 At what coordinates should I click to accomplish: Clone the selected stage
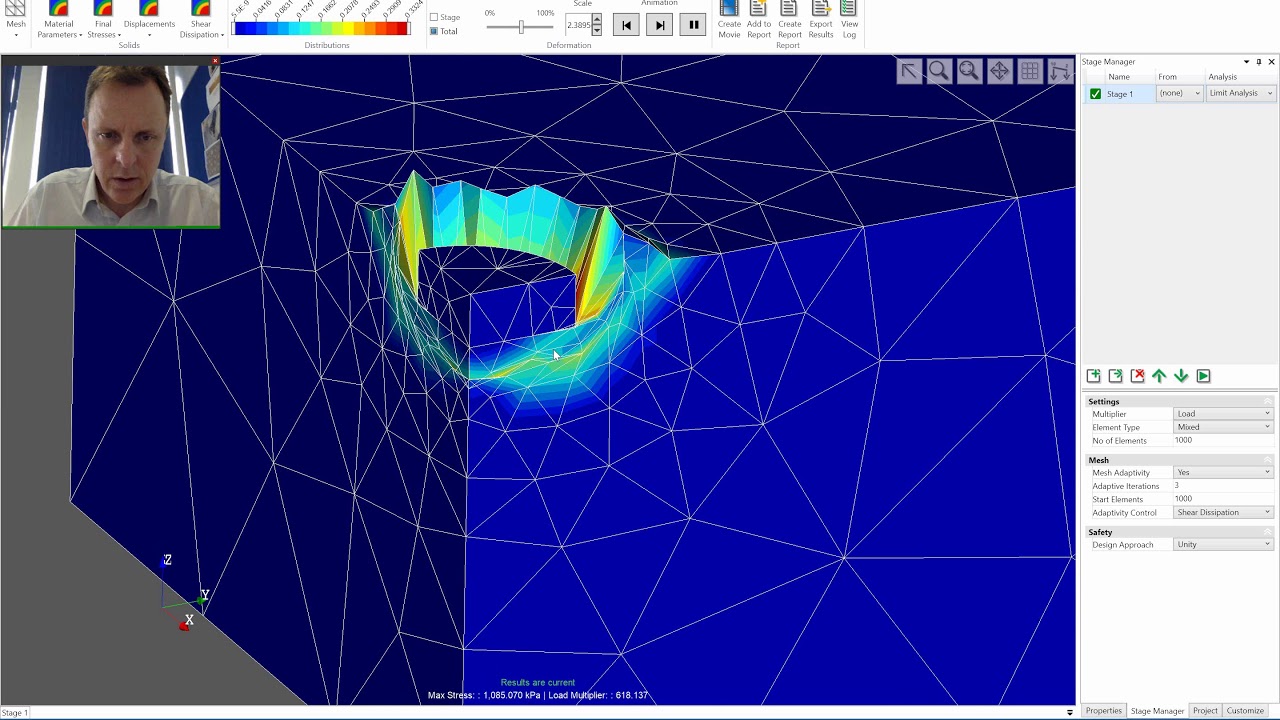click(x=1116, y=376)
